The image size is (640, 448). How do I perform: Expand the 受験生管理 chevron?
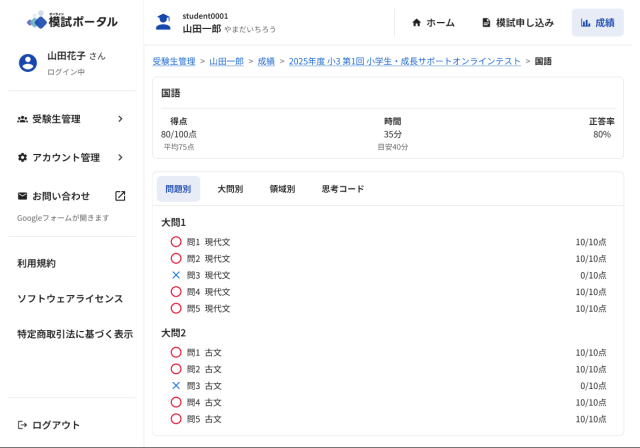pyautogui.click(x=120, y=119)
